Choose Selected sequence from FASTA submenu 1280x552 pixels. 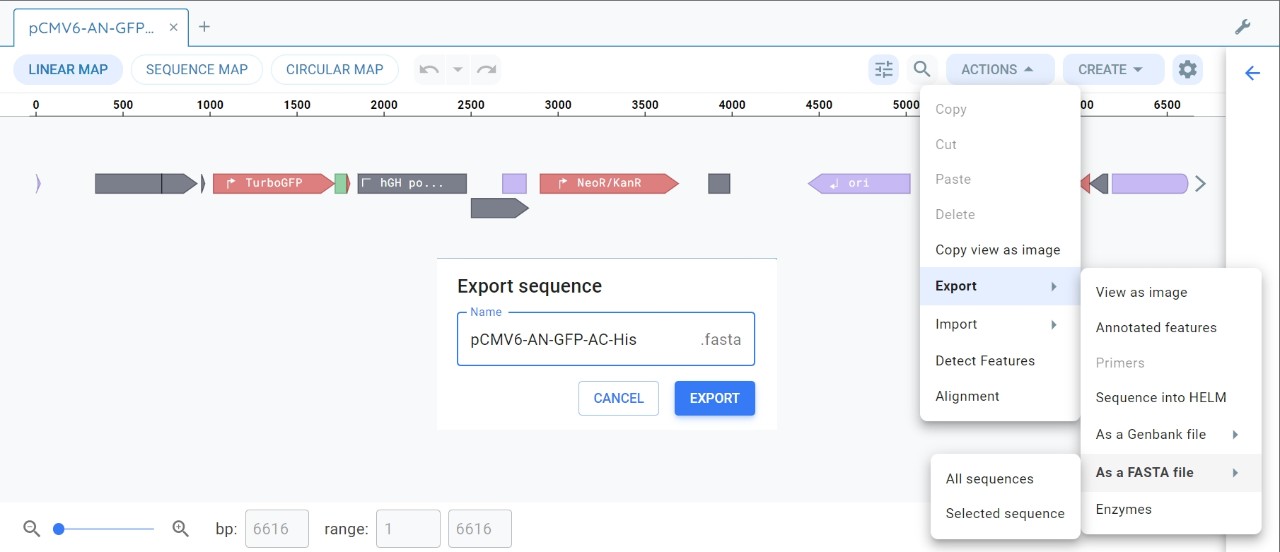click(x=1005, y=513)
